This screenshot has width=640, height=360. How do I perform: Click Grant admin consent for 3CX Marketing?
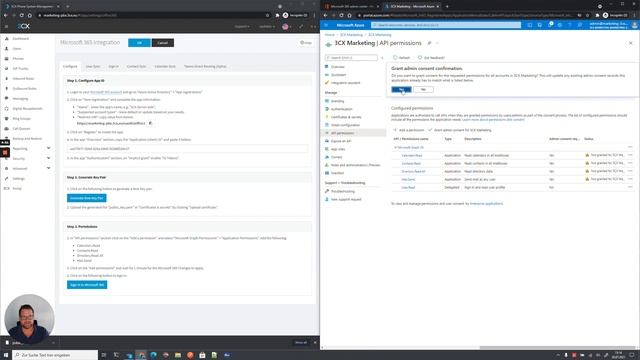(x=460, y=130)
